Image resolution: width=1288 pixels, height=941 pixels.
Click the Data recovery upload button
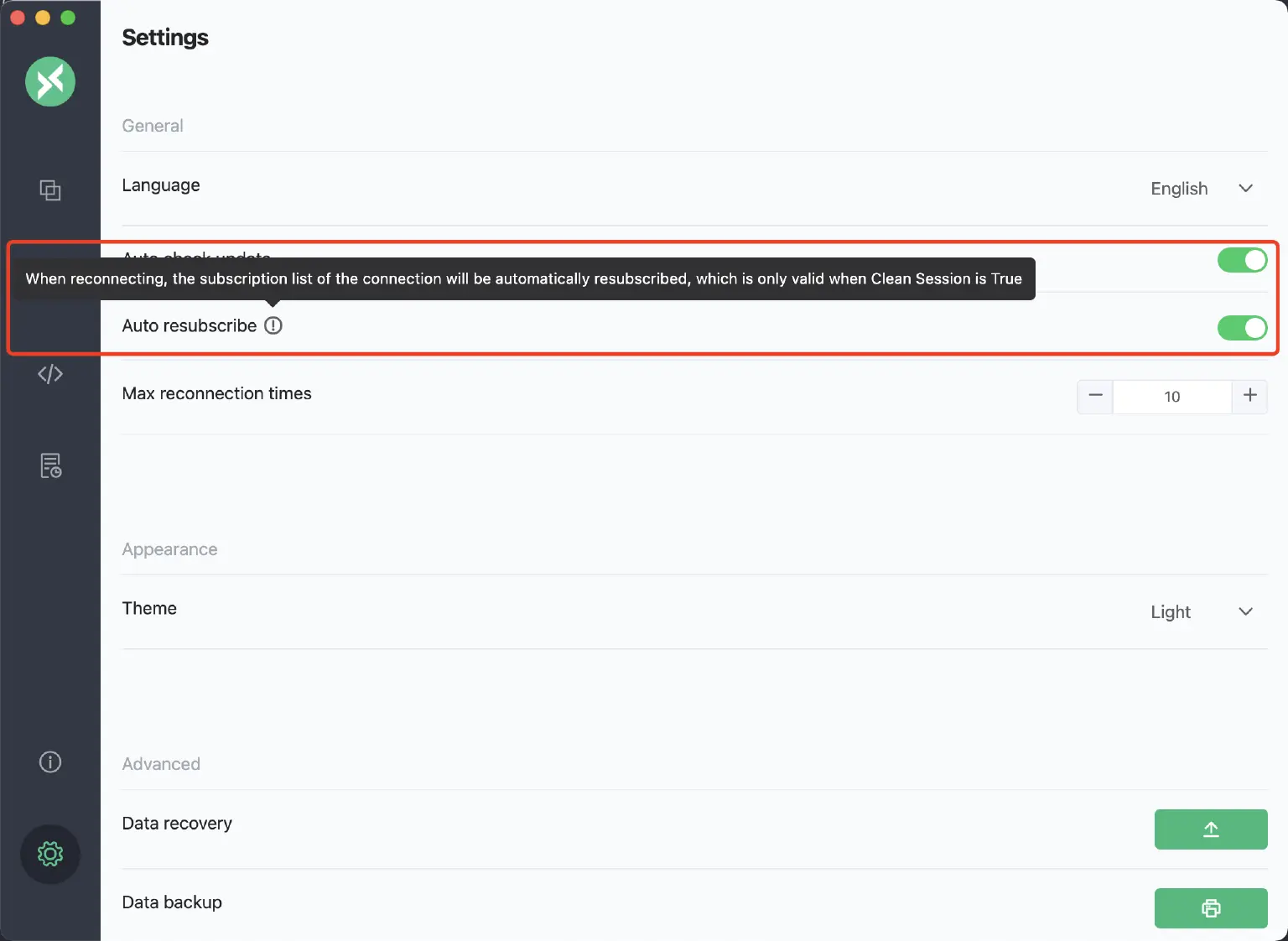pyautogui.click(x=1210, y=829)
